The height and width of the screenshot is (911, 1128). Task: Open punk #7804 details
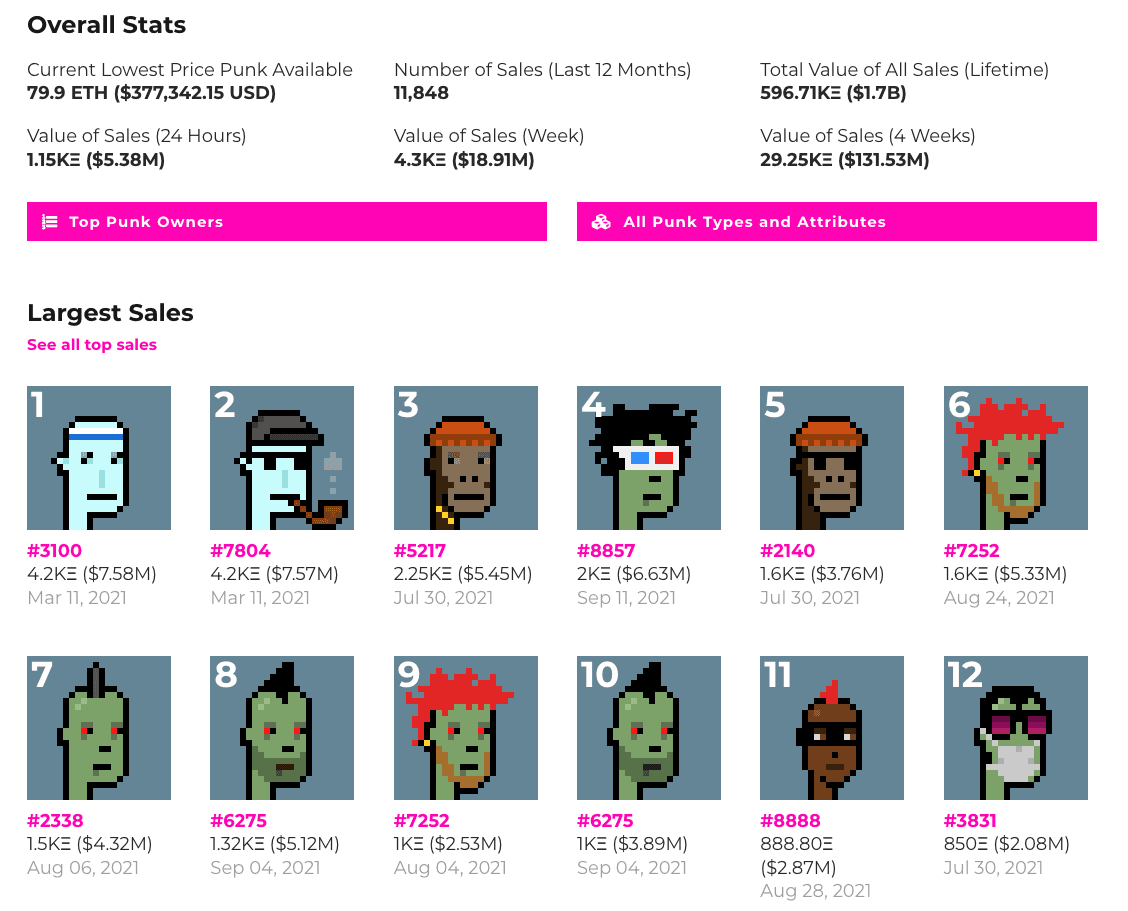click(x=242, y=551)
